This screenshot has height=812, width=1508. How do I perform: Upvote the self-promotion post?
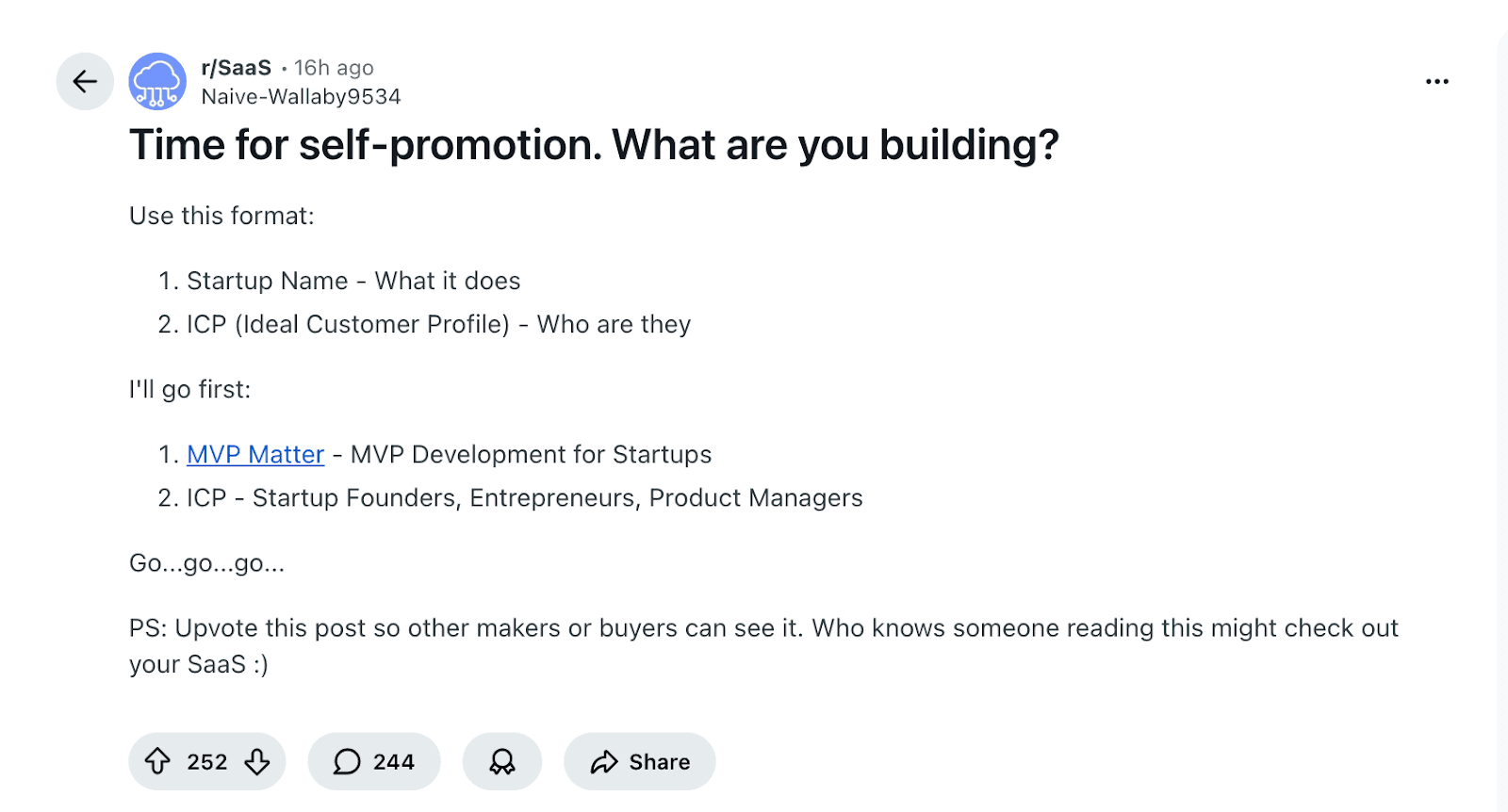[157, 761]
